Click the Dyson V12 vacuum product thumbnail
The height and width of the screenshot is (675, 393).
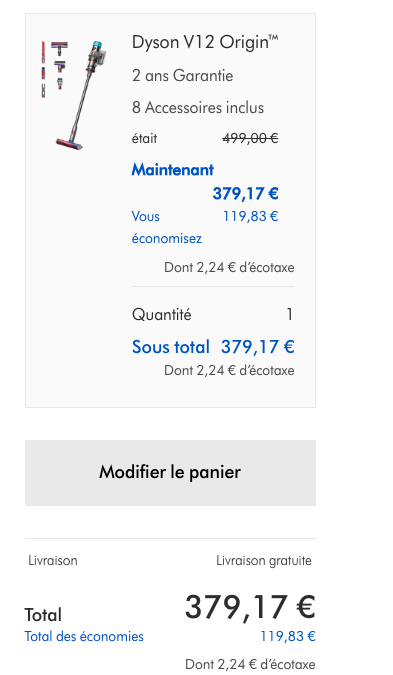click(x=74, y=95)
